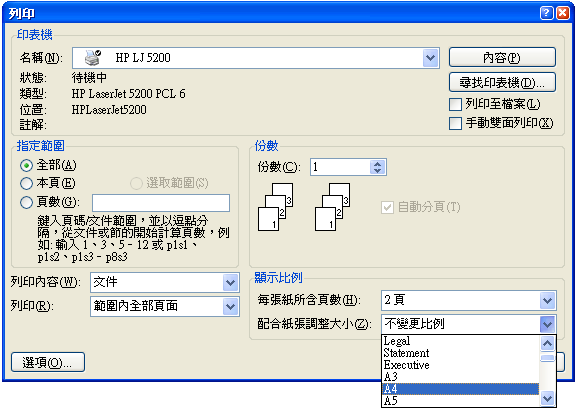The image size is (576, 410).
Task: Choose A5 from the paper size list
Action: [x=461, y=400]
